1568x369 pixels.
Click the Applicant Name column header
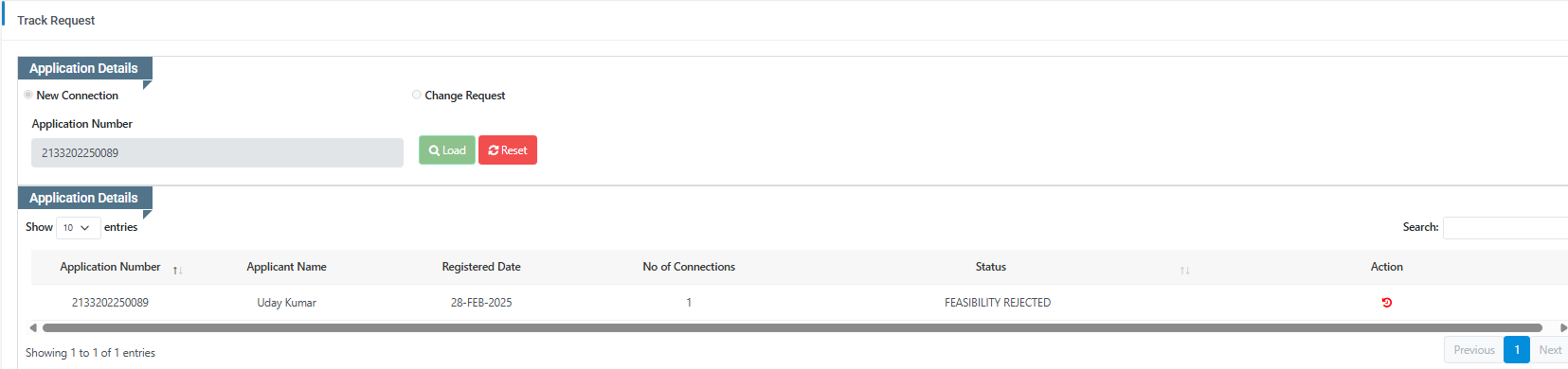286,267
